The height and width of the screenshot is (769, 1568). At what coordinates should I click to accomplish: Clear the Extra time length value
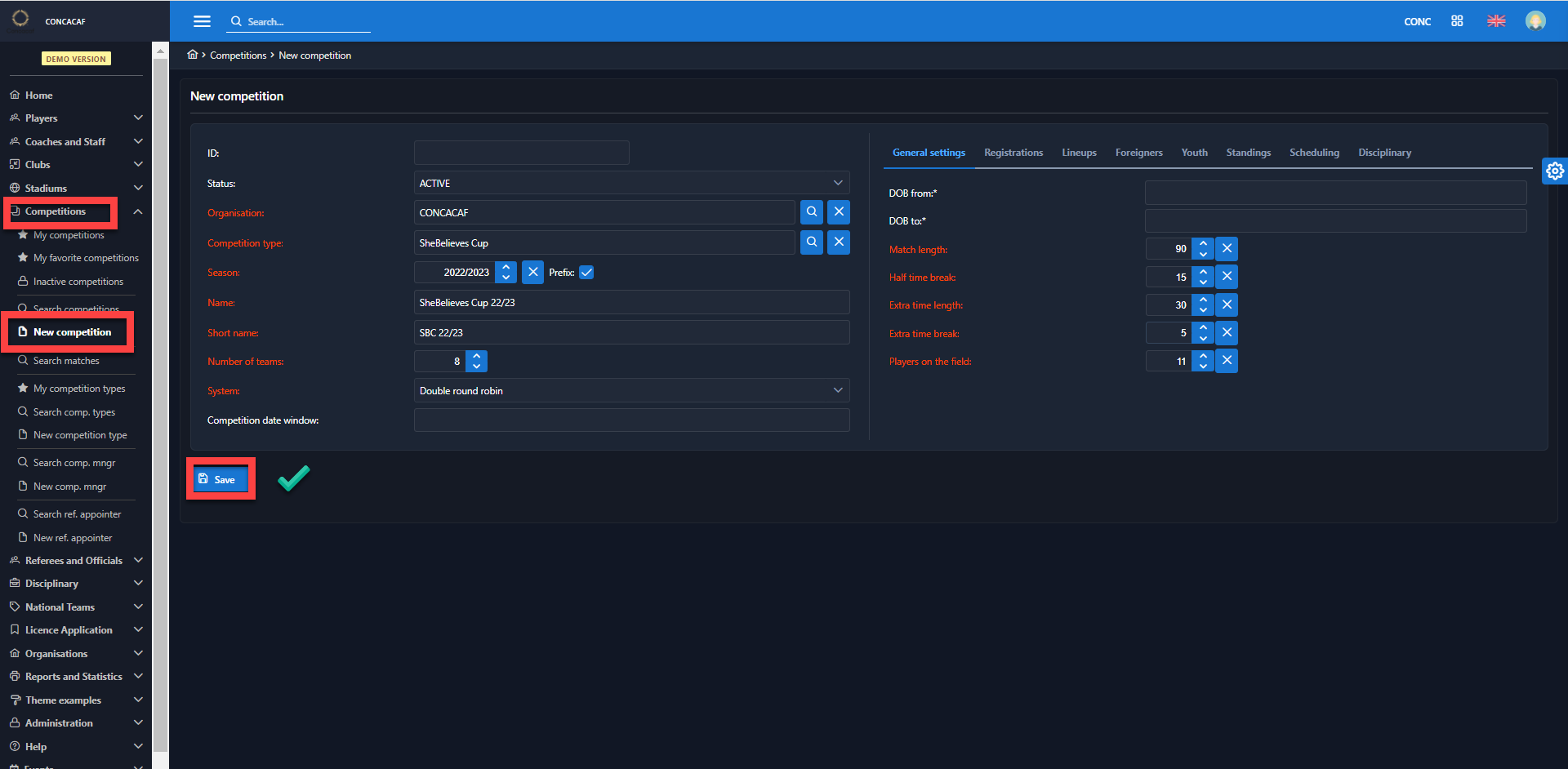(x=1227, y=304)
